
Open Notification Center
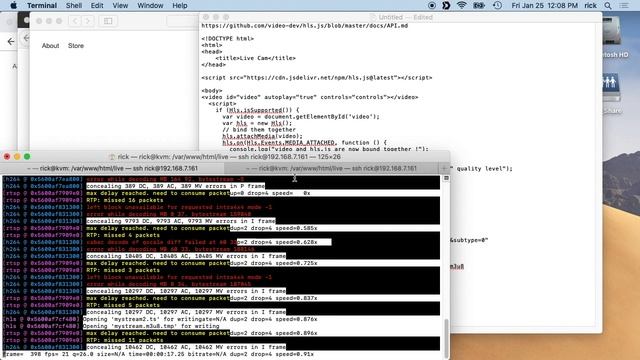pyautogui.click(x=624, y=5)
